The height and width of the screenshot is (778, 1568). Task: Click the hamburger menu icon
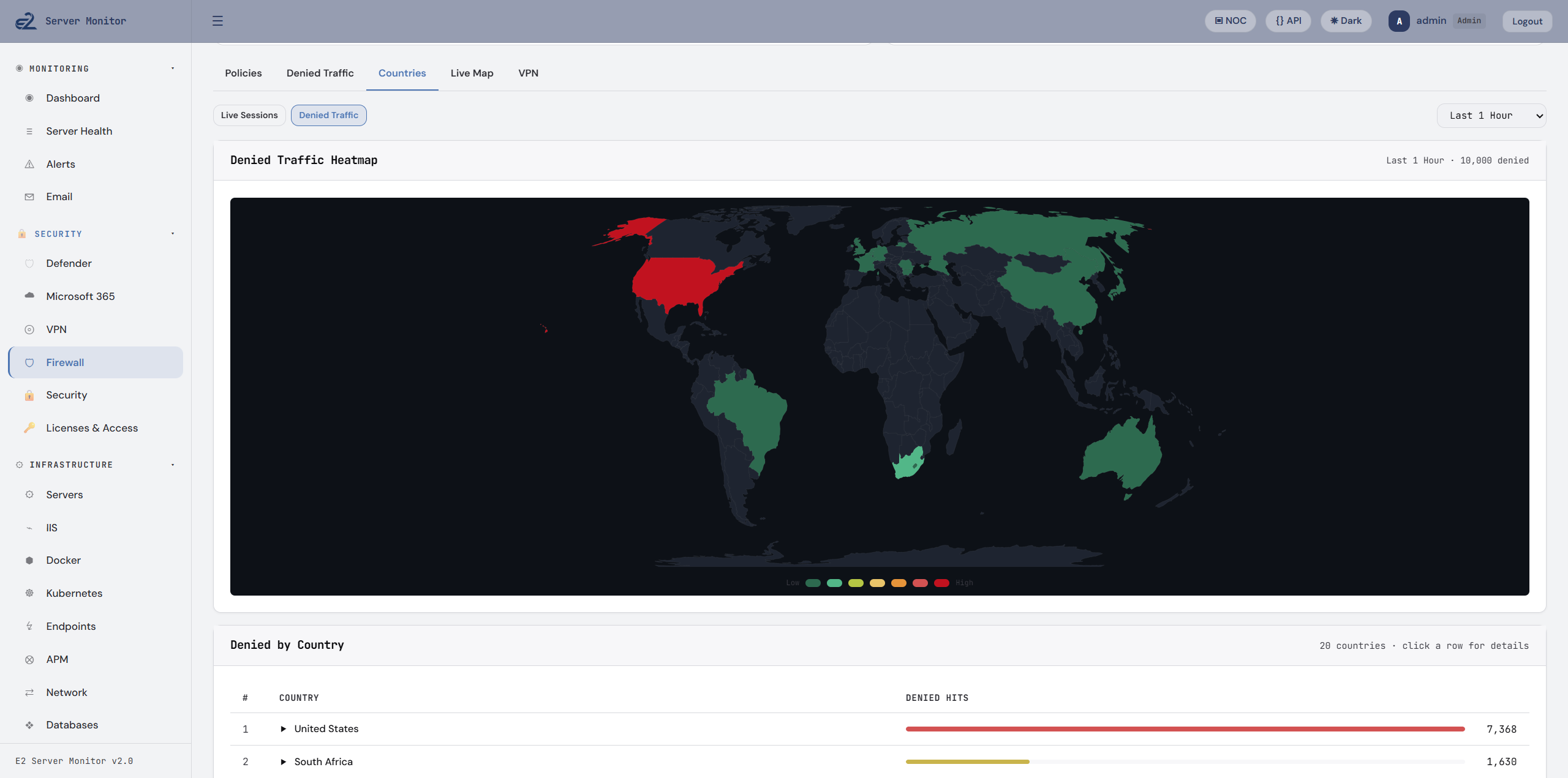(x=217, y=20)
